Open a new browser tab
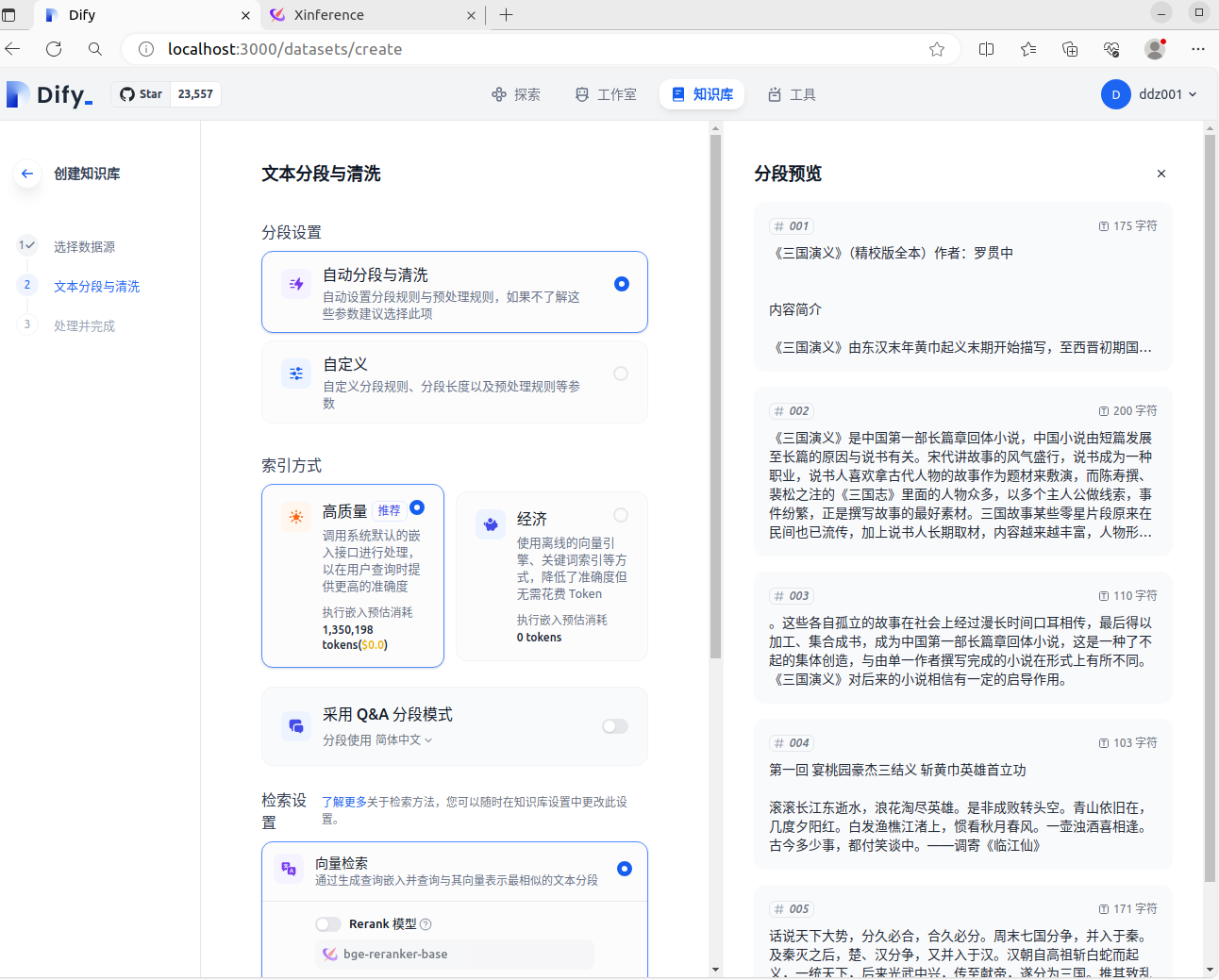The image size is (1219, 980). 507,15
